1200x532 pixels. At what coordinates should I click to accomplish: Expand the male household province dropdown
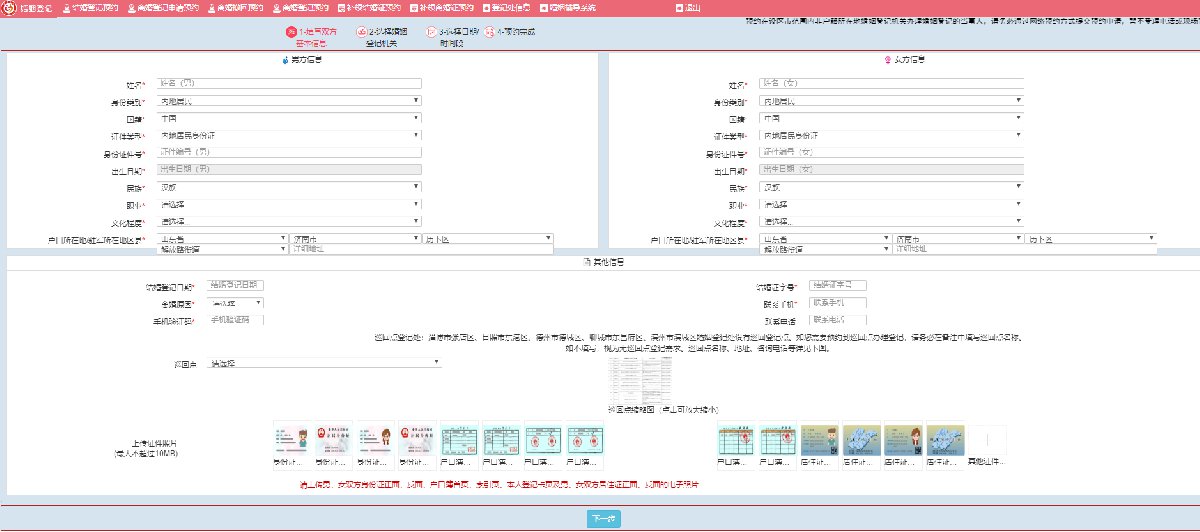pyautogui.click(x=223, y=239)
